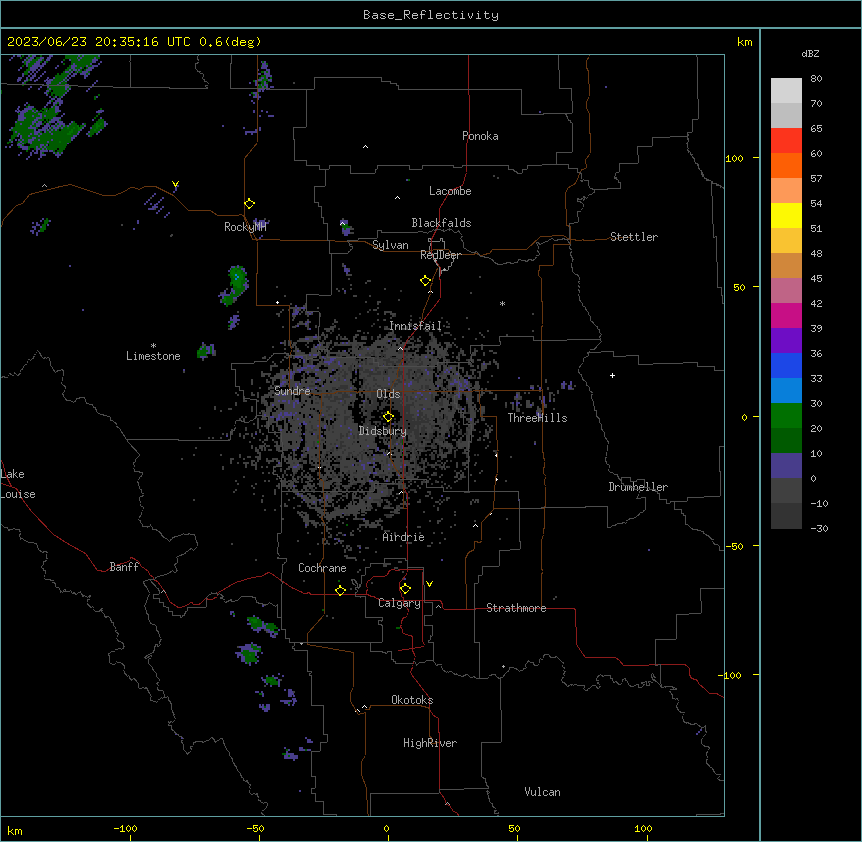Click the Limestone label

pos(153,356)
